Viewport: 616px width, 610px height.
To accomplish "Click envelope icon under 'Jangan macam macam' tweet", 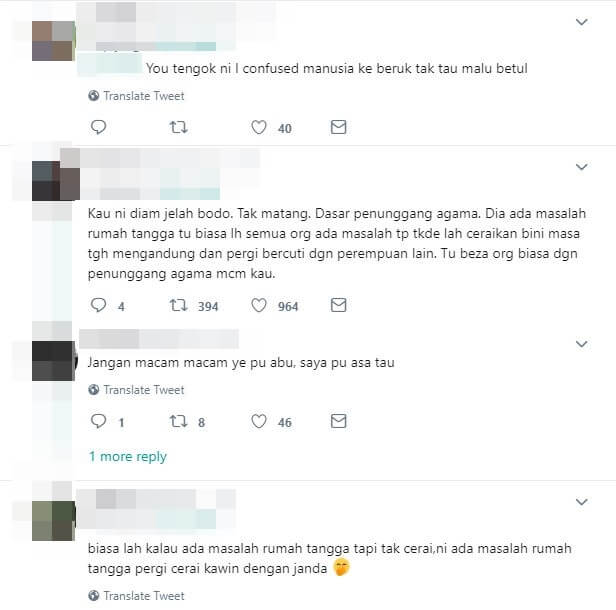I will 338,421.
